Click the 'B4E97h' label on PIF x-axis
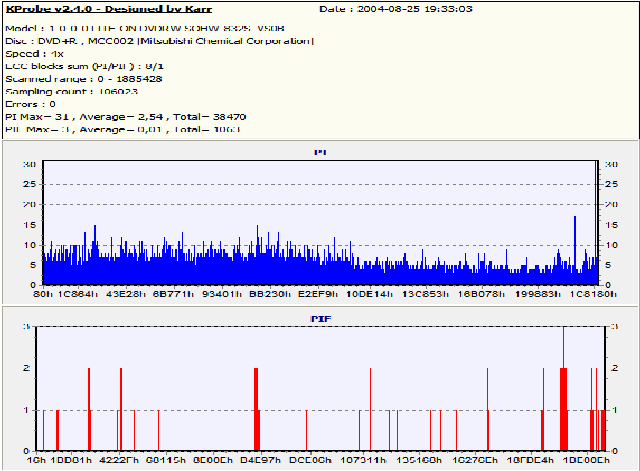This screenshot has height=471, width=640. point(260,460)
